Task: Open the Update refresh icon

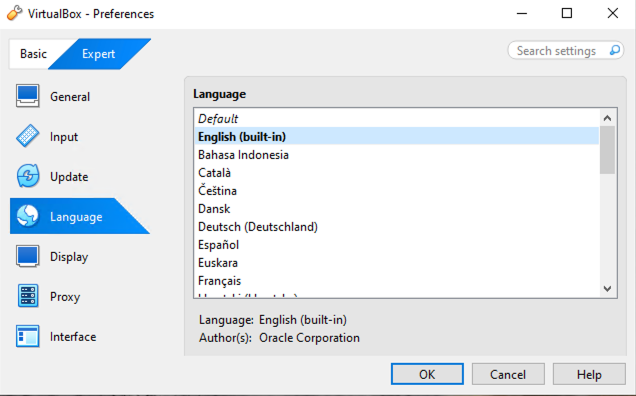Action: (28, 176)
